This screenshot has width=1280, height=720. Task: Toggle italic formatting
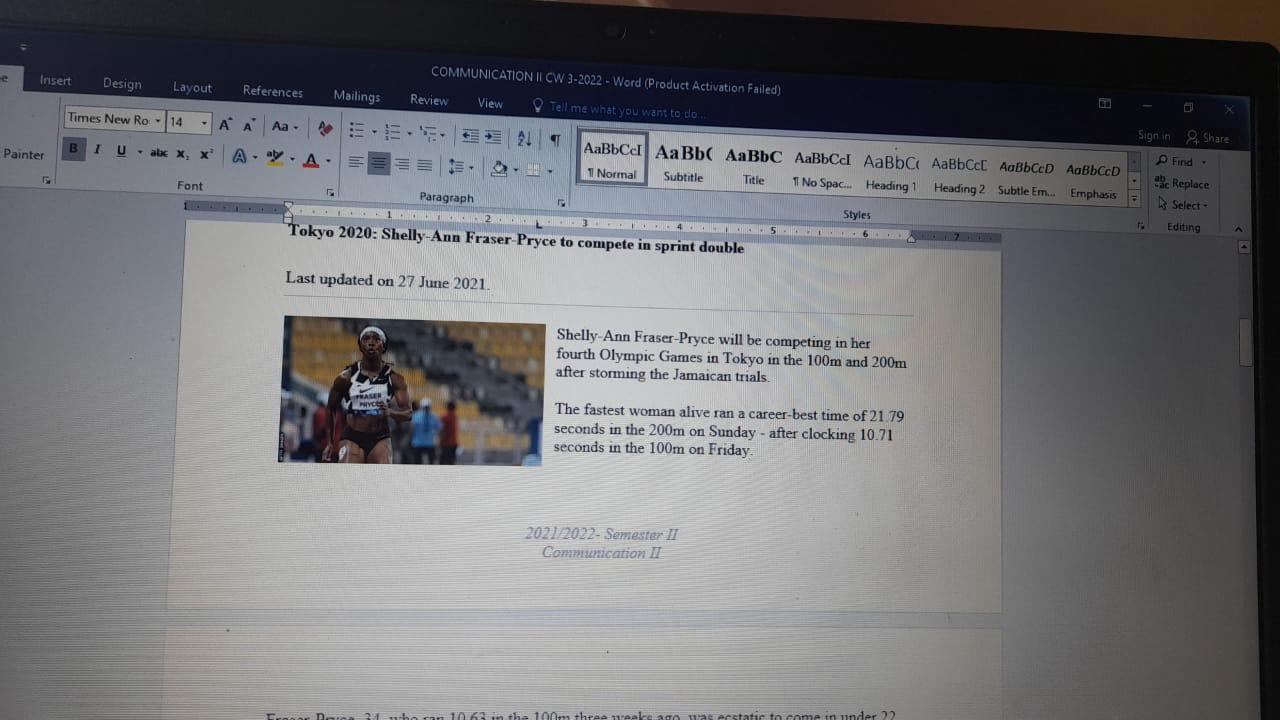pos(97,150)
